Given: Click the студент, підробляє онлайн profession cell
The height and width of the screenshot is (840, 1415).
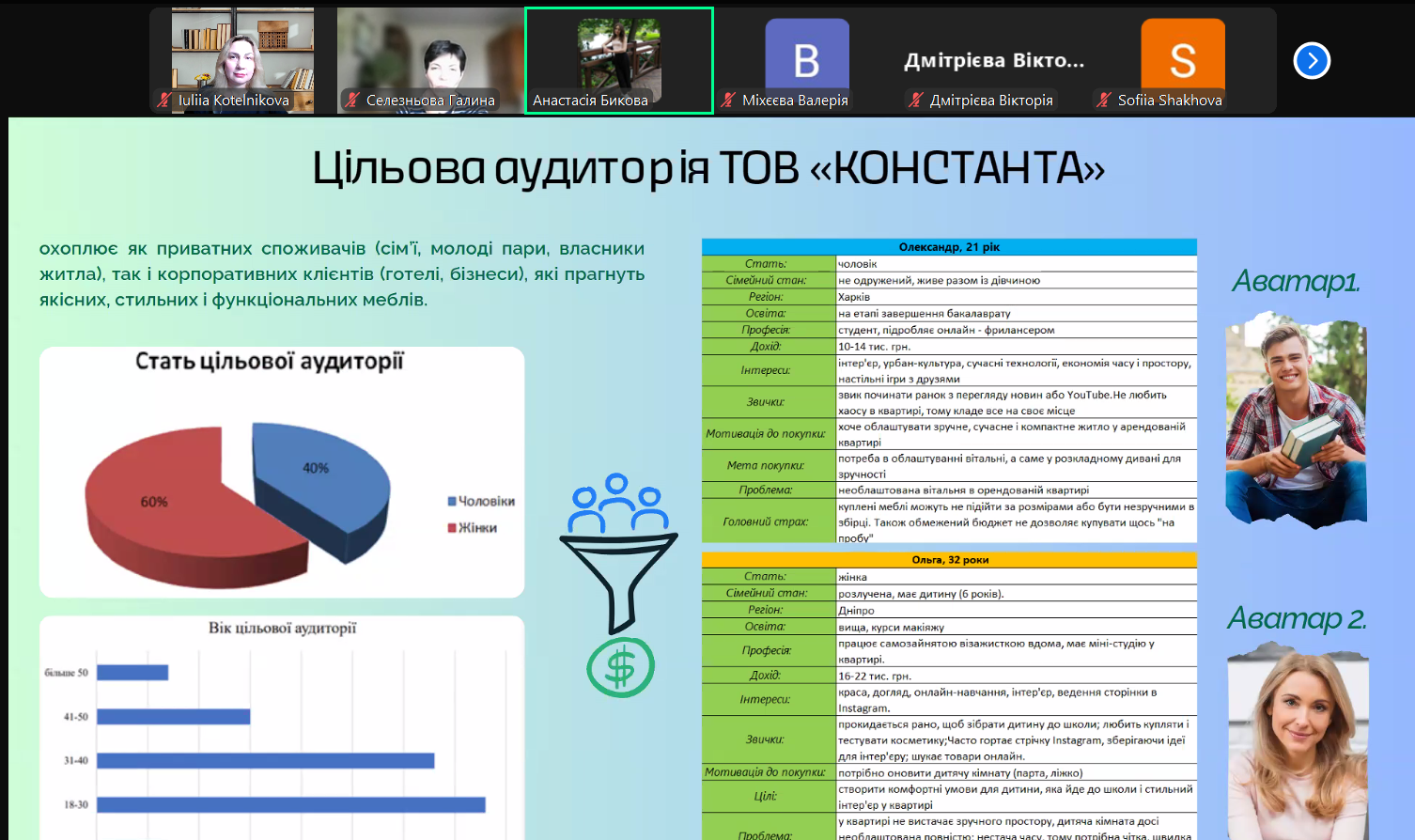Looking at the screenshot, I should (1017, 330).
